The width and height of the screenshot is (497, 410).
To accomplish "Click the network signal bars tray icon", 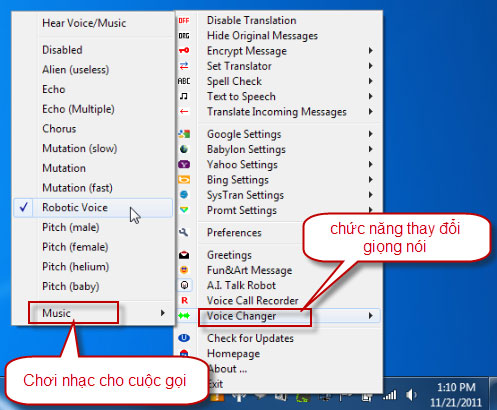I will pos(389,395).
